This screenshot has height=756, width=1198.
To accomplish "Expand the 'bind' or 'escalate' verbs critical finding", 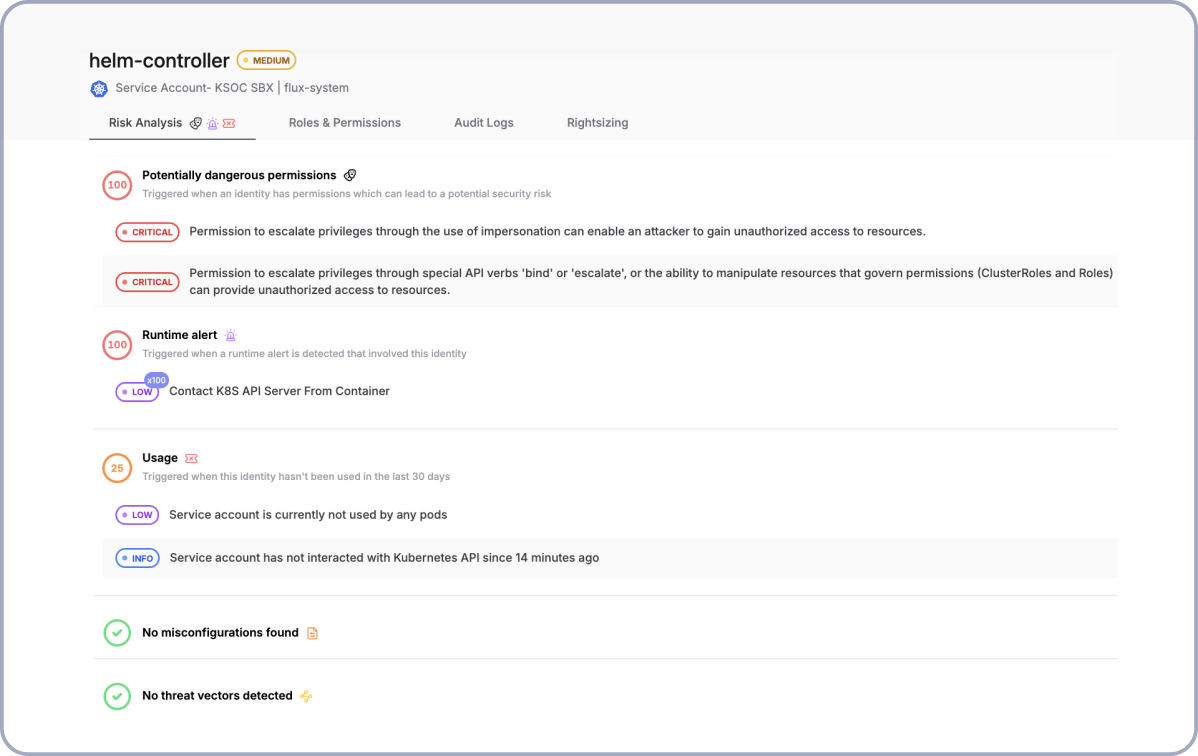I will pyautogui.click(x=650, y=282).
